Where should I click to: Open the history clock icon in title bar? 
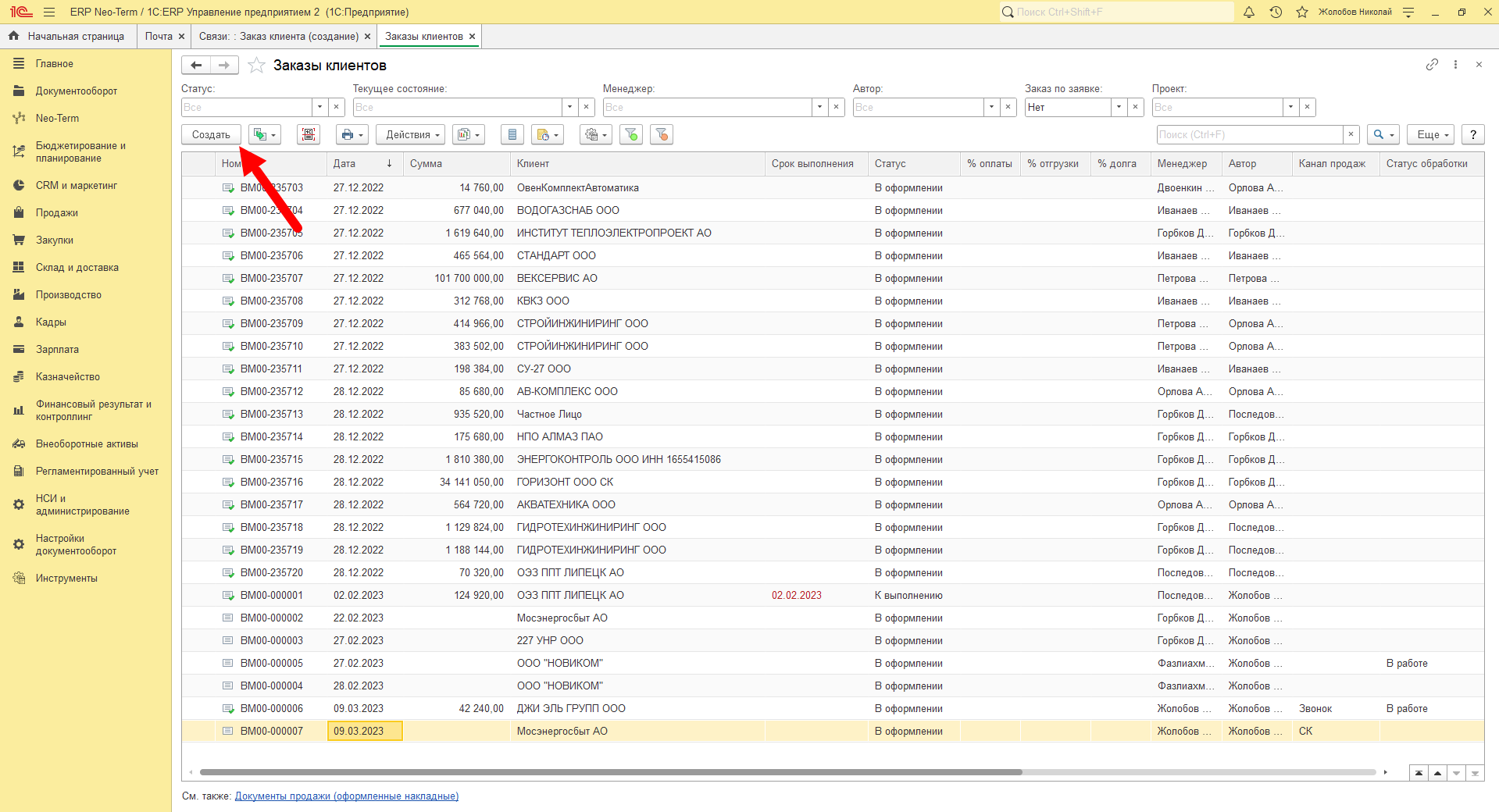[x=1276, y=12]
